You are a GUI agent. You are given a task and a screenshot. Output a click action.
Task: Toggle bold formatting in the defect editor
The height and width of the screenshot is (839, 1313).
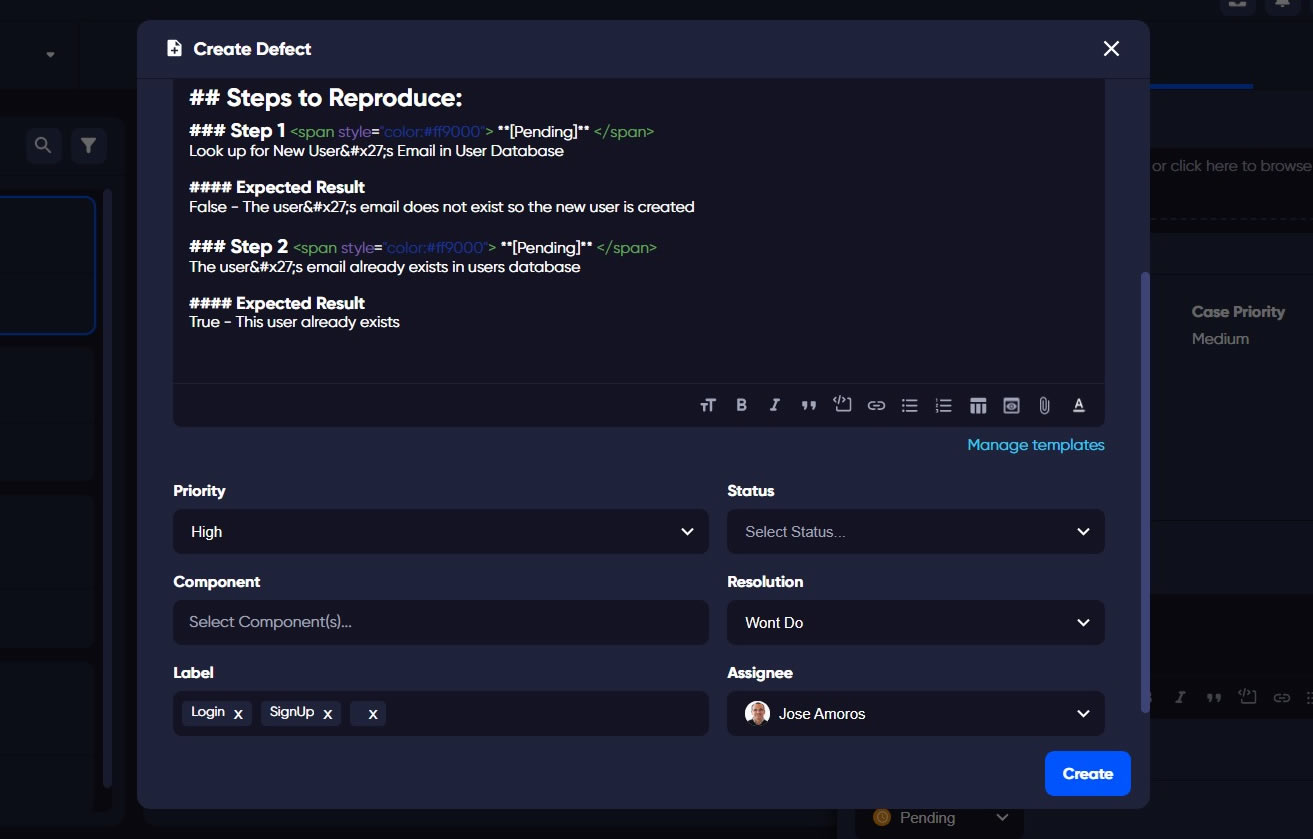pos(741,405)
